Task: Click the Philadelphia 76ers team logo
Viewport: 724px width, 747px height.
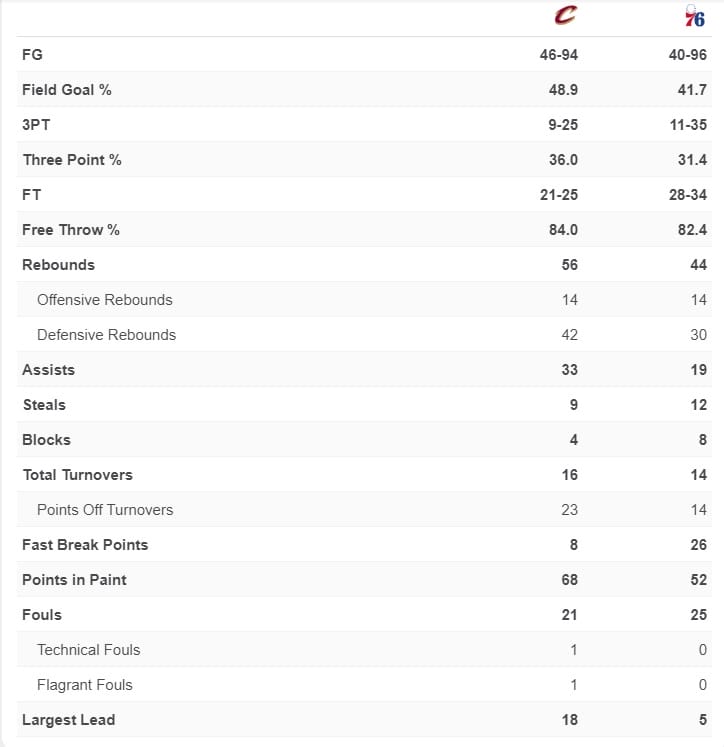Action: (694, 17)
